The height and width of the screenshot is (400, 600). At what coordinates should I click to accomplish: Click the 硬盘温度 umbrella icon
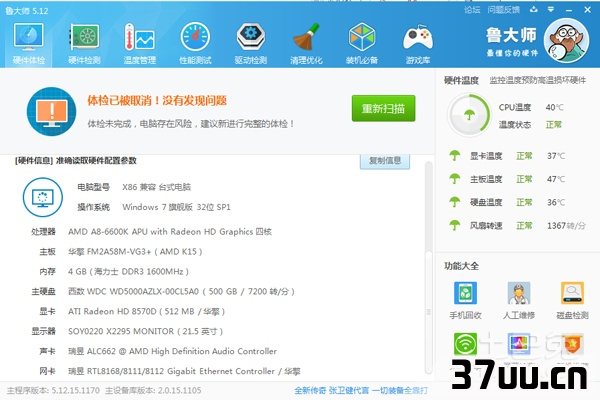click(x=455, y=202)
